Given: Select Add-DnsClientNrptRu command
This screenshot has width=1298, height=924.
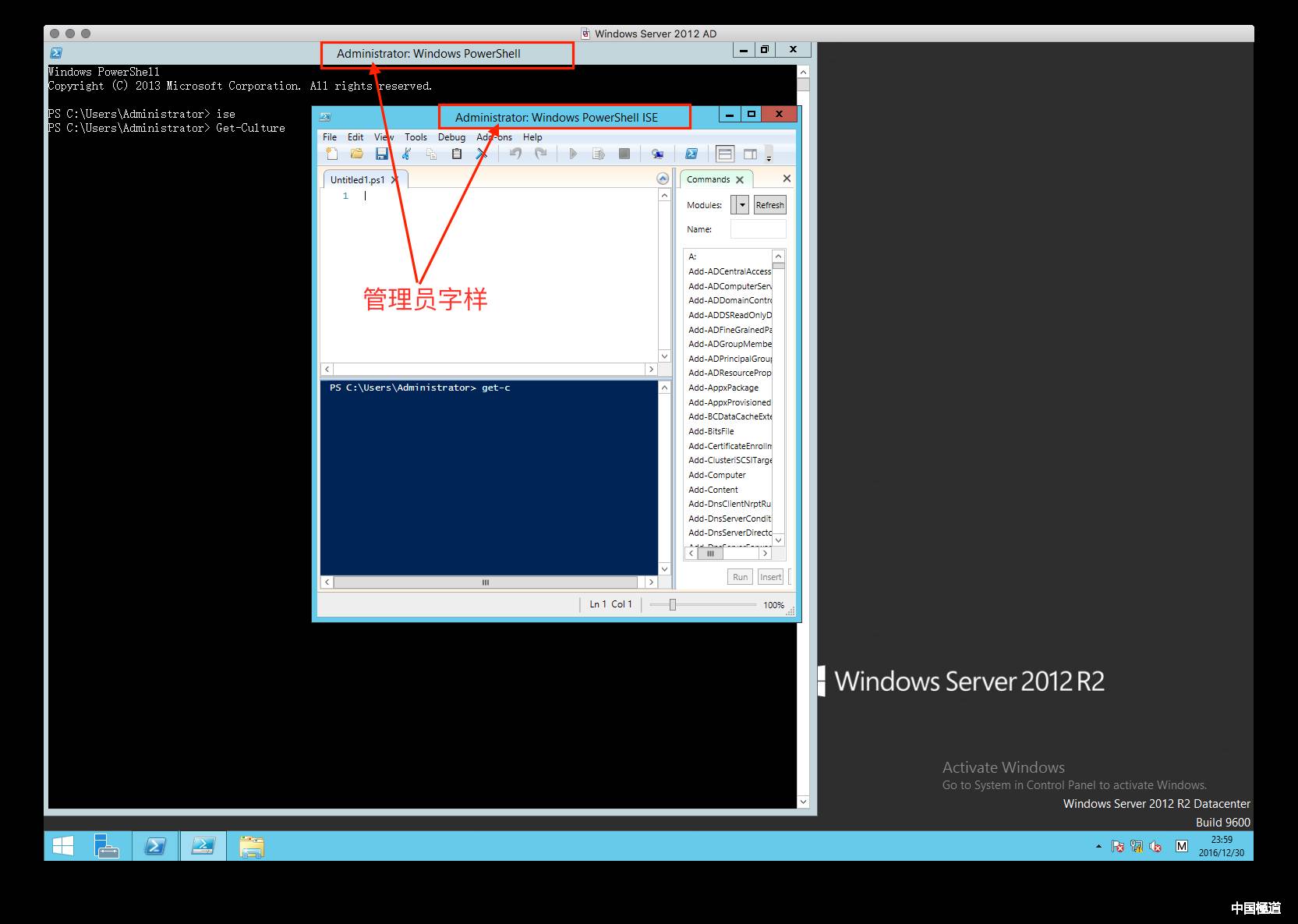Looking at the screenshot, I should 730,504.
